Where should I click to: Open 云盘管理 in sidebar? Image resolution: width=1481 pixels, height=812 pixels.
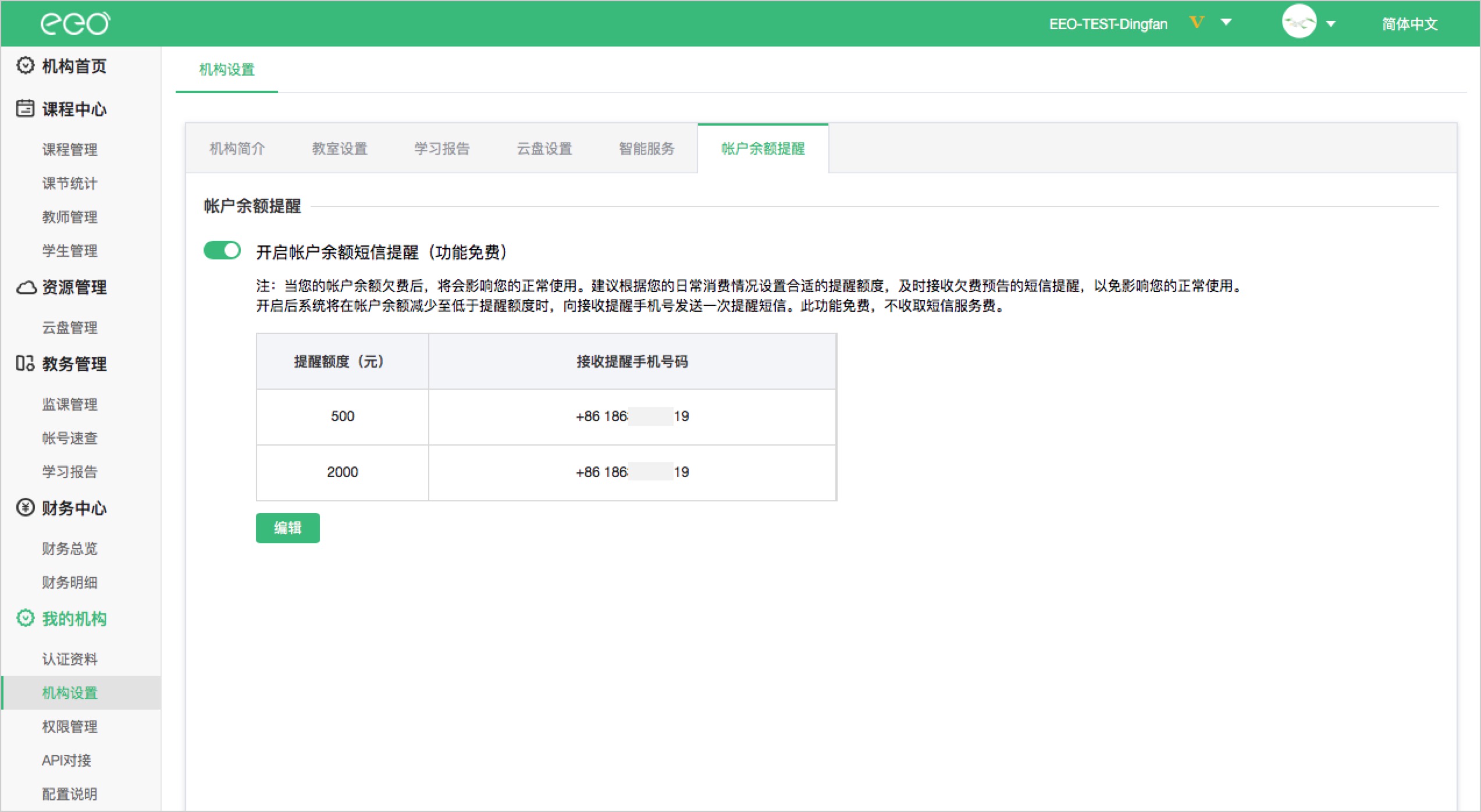click(x=70, y=327)
